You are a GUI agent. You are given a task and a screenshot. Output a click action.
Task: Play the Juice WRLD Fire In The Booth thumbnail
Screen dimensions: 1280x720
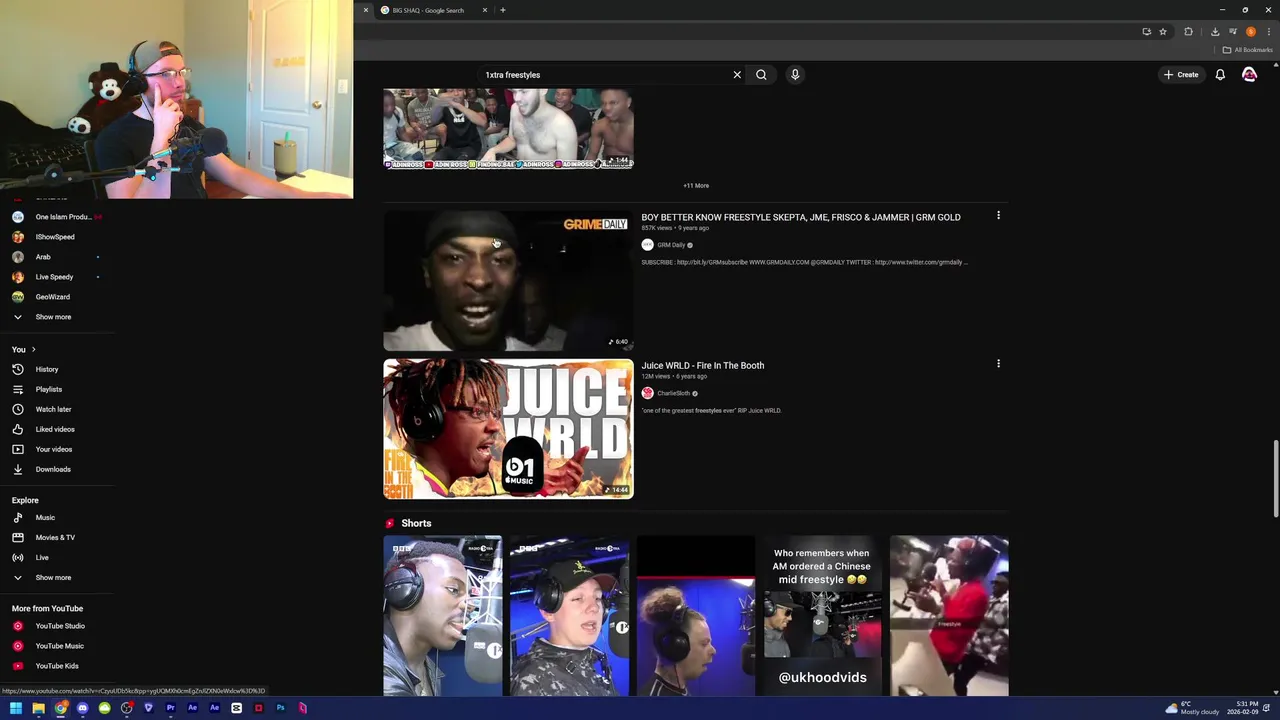(508, 429)
